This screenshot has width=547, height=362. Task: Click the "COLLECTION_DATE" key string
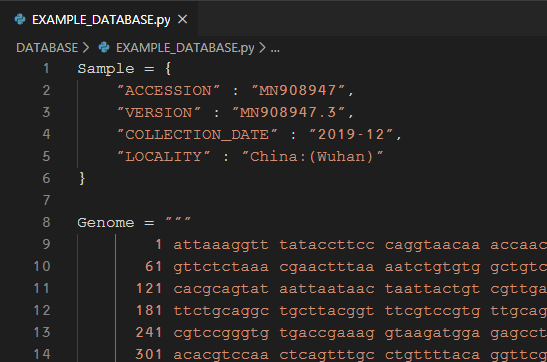(x=197, y=135)
